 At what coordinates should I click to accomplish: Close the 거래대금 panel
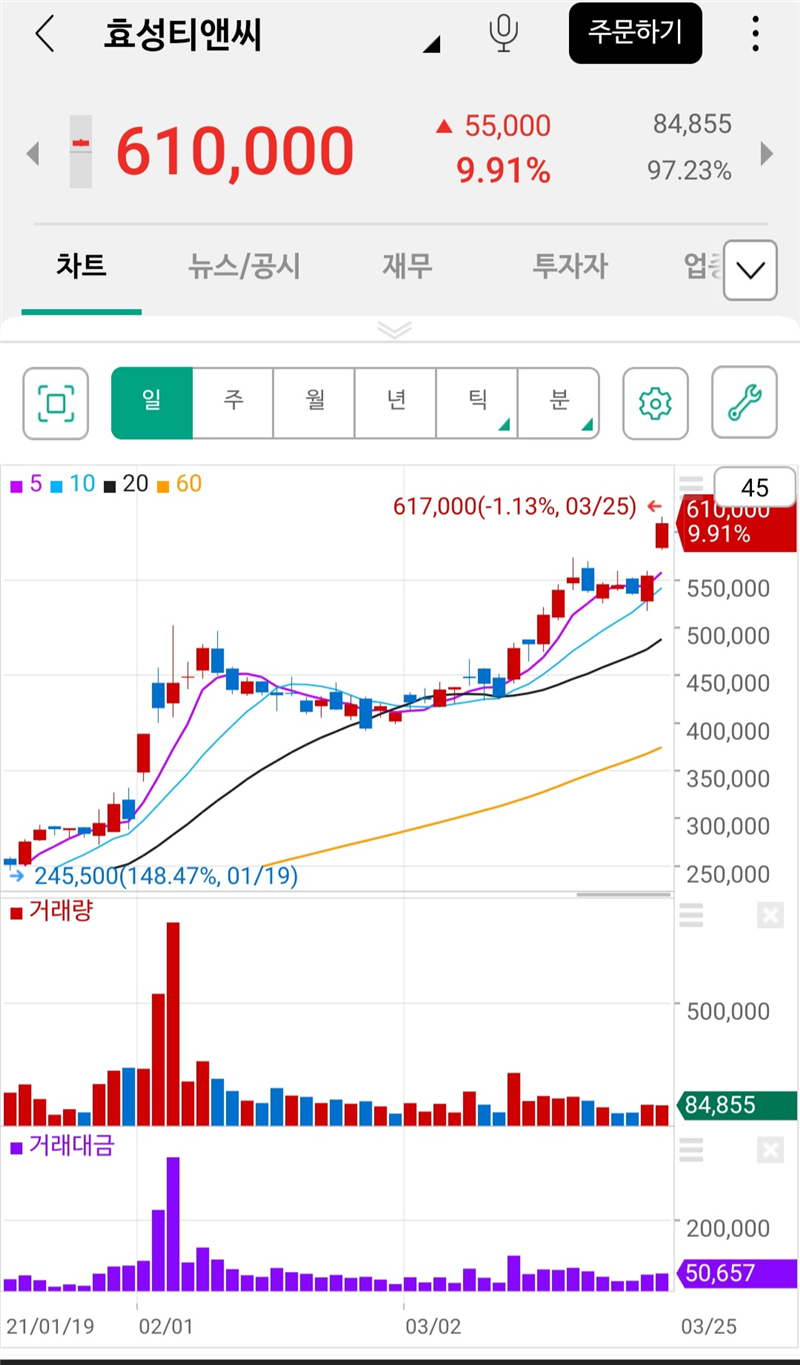coord(770,1150)
